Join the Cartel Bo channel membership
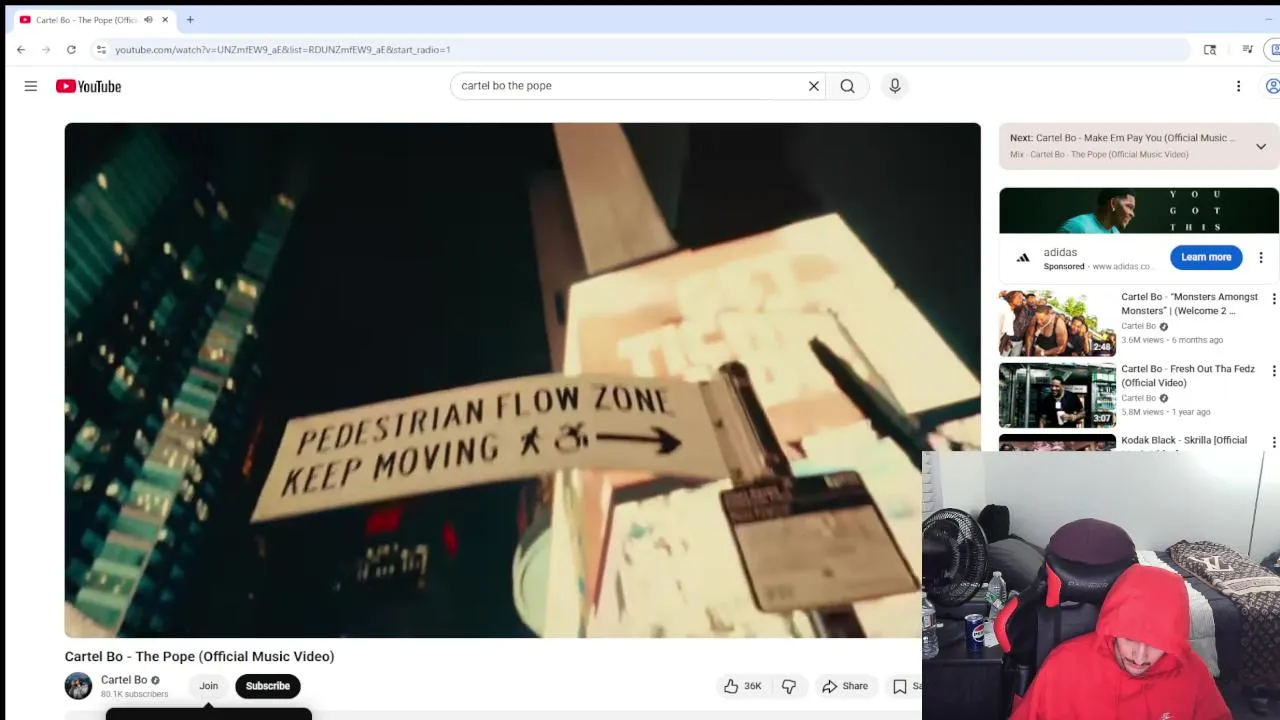 (208, 686)
